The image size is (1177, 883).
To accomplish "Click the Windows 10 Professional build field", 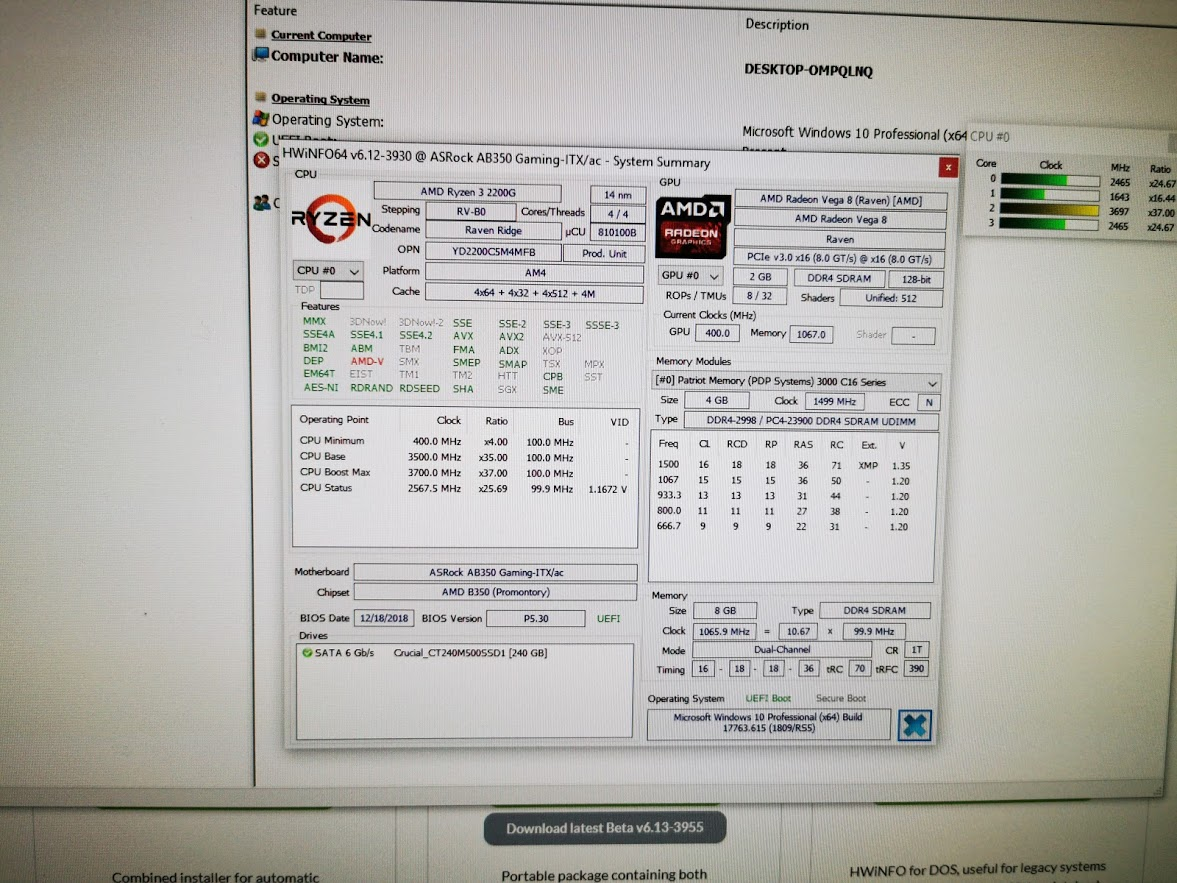I will point(769,723).
